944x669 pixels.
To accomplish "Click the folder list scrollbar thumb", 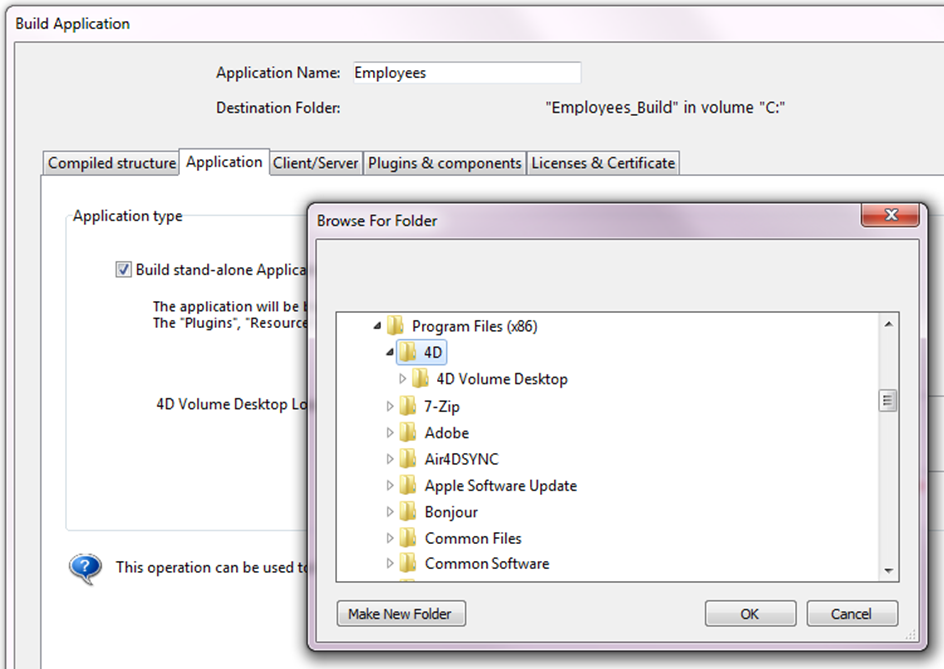I will [x=887, y=400].
